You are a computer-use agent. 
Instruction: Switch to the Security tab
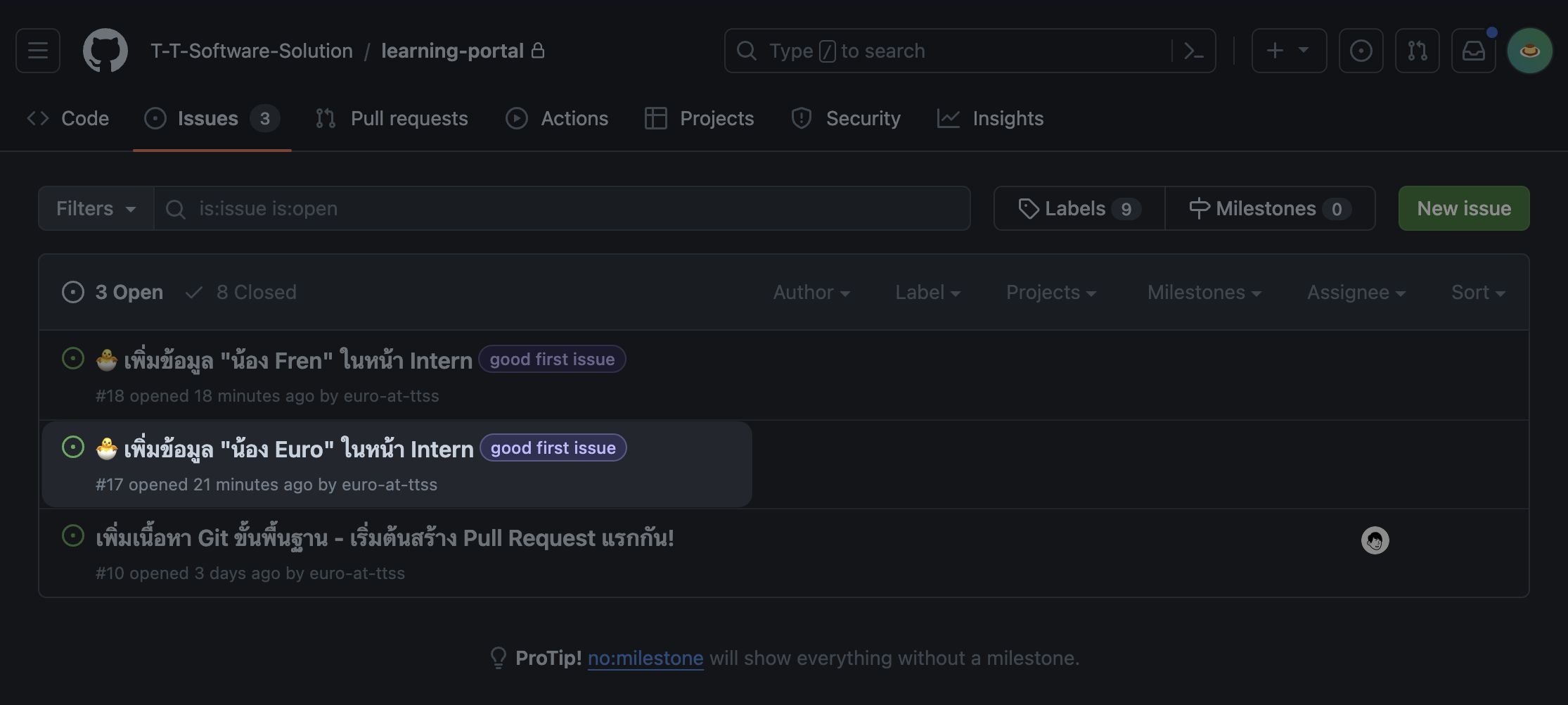tap(846, 118)
